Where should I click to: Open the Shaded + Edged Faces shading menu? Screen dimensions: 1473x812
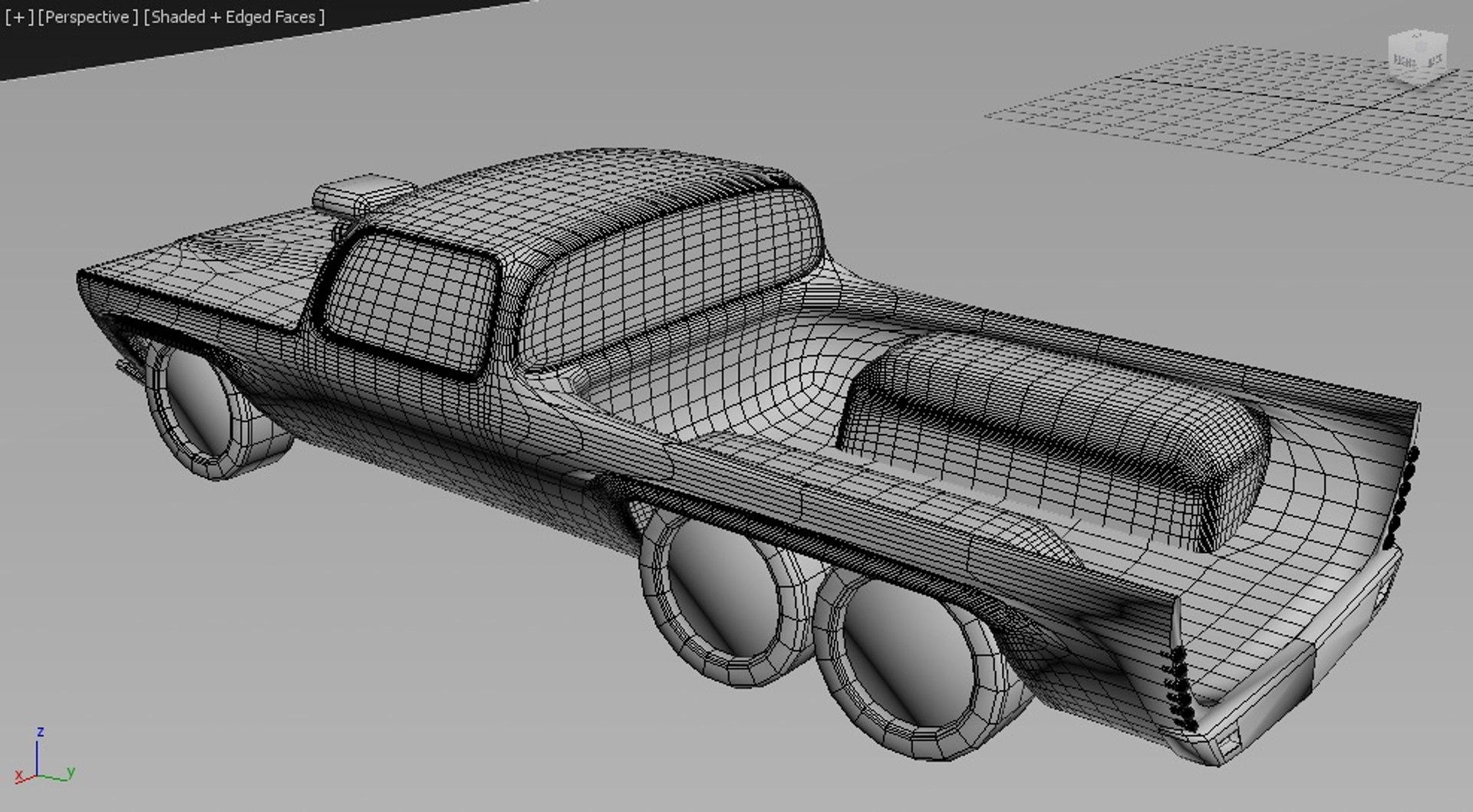(x=234, y=17)
